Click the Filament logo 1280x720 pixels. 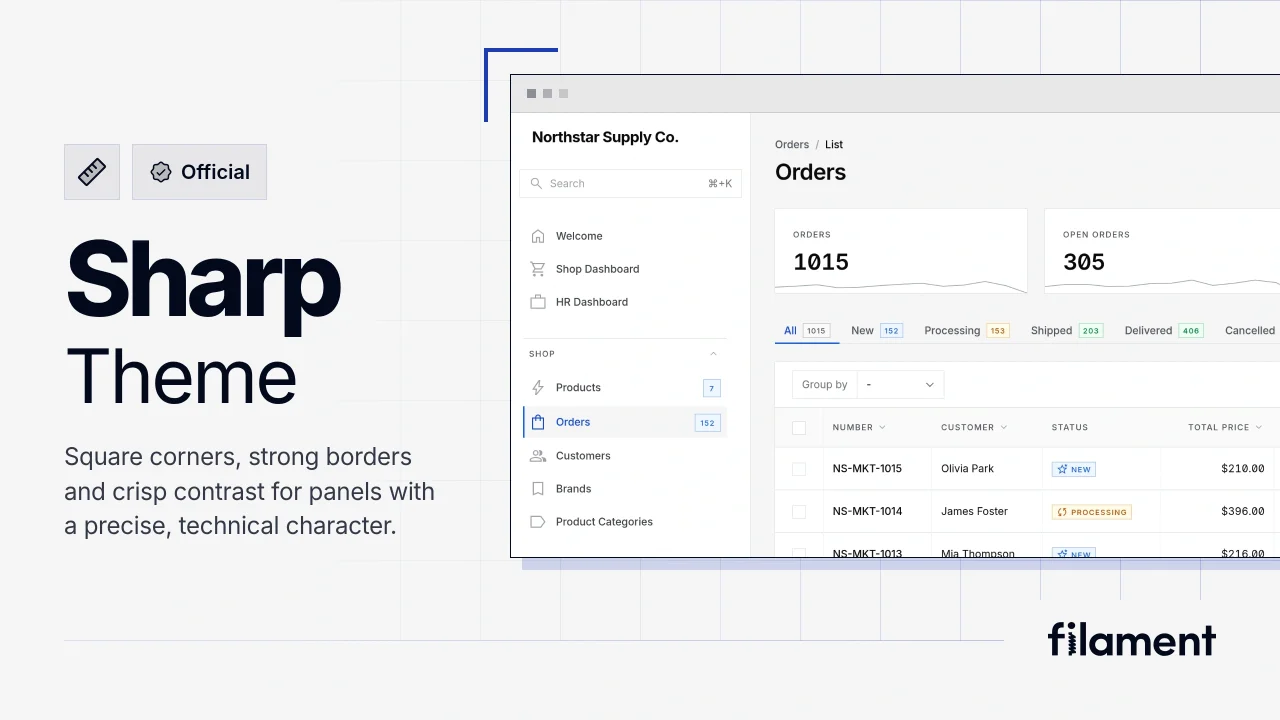tap(1132, 639)
